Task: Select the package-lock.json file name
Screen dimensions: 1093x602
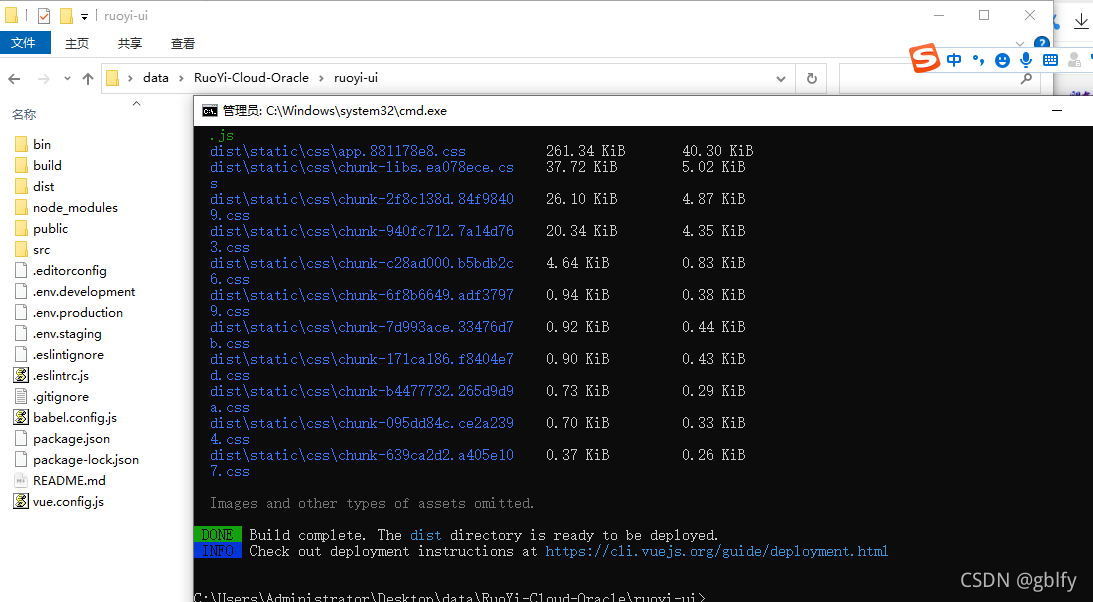Action: click(86, 459)
